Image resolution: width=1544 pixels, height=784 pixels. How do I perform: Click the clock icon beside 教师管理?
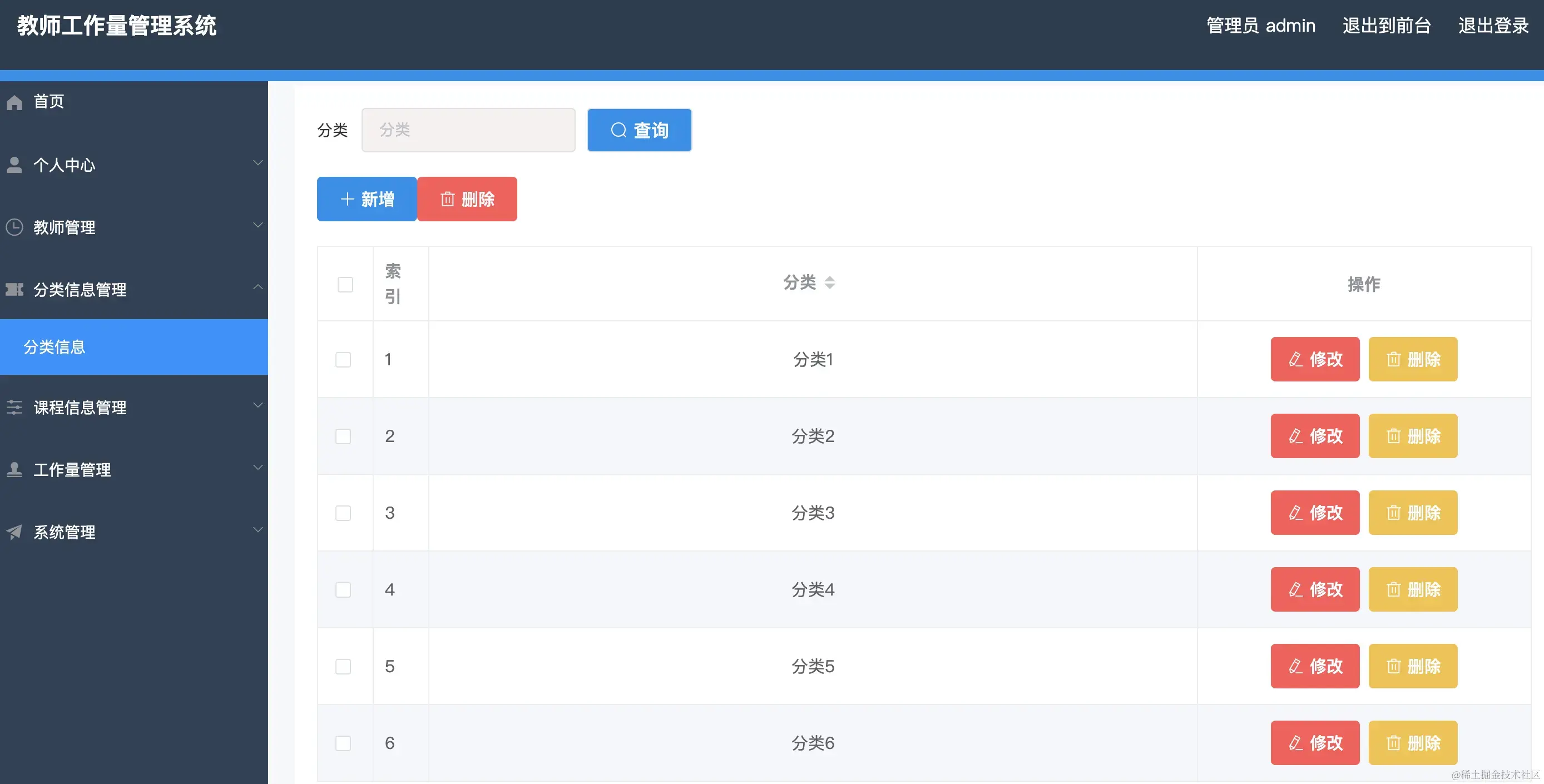15,227
